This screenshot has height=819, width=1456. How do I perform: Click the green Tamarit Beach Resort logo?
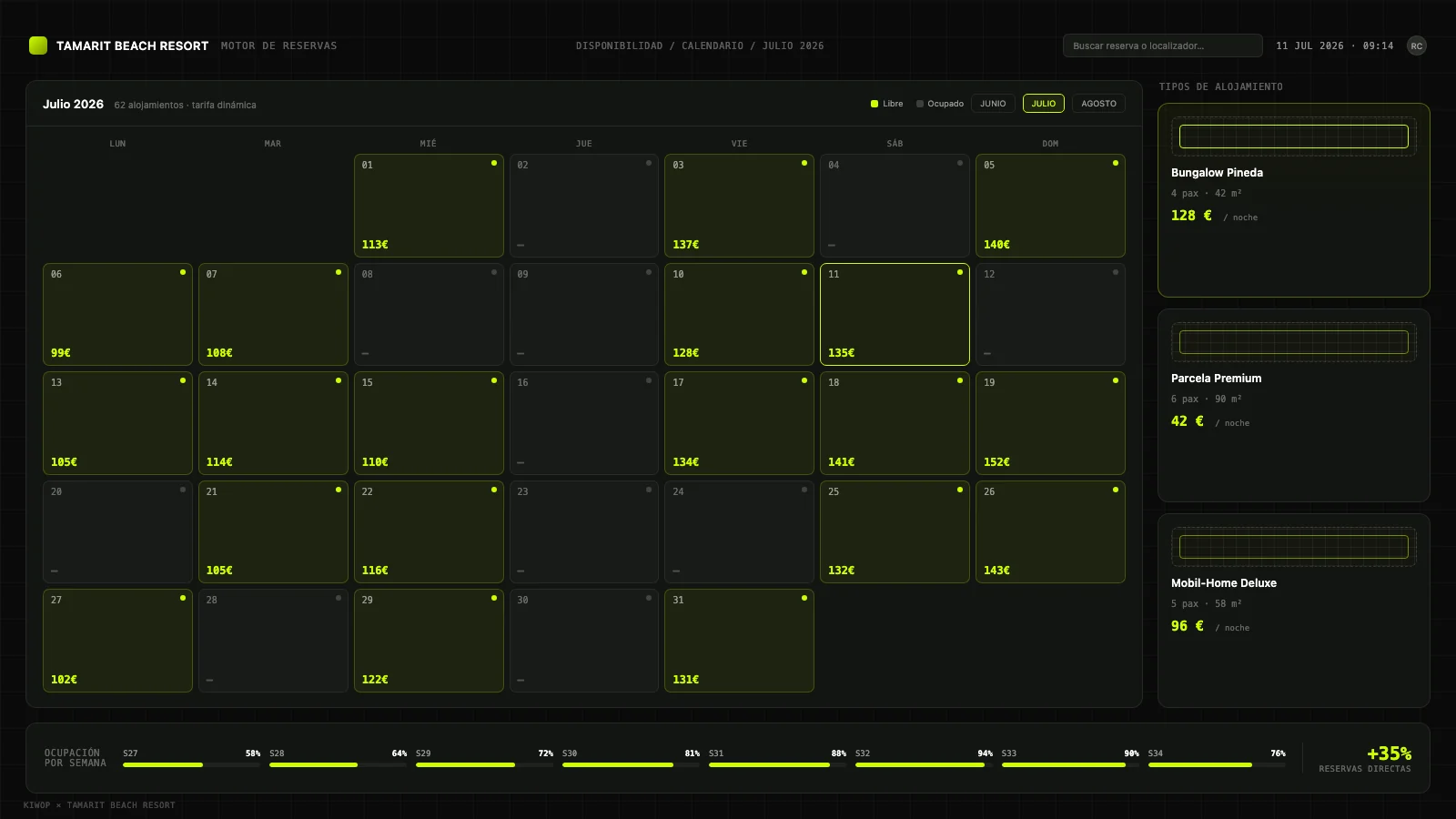pyautogui.click(x=38, y=45)
